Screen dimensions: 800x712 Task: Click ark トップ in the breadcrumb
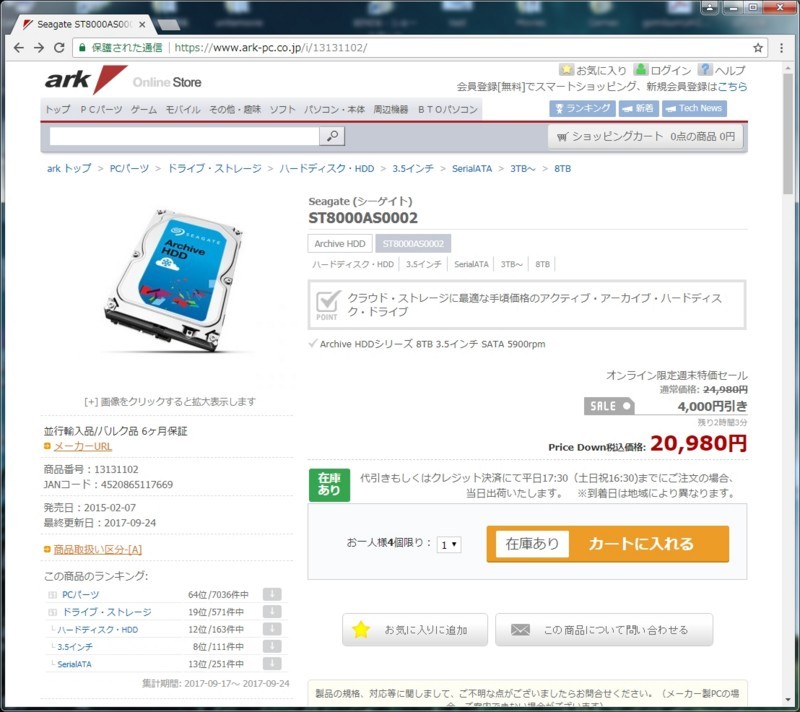69,168
